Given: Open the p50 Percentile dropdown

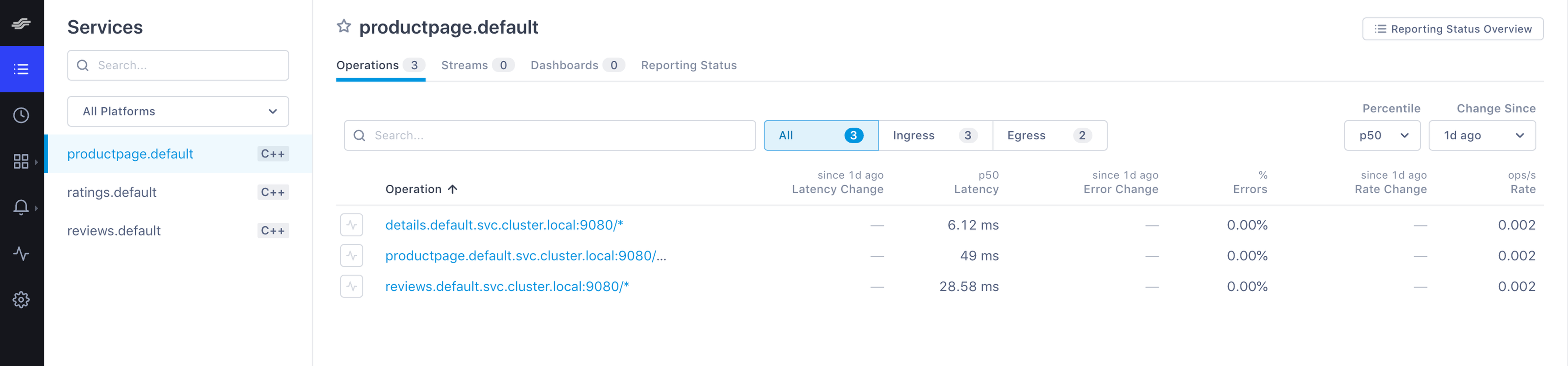Looking at the screenshot, I should pos(1382,135).
